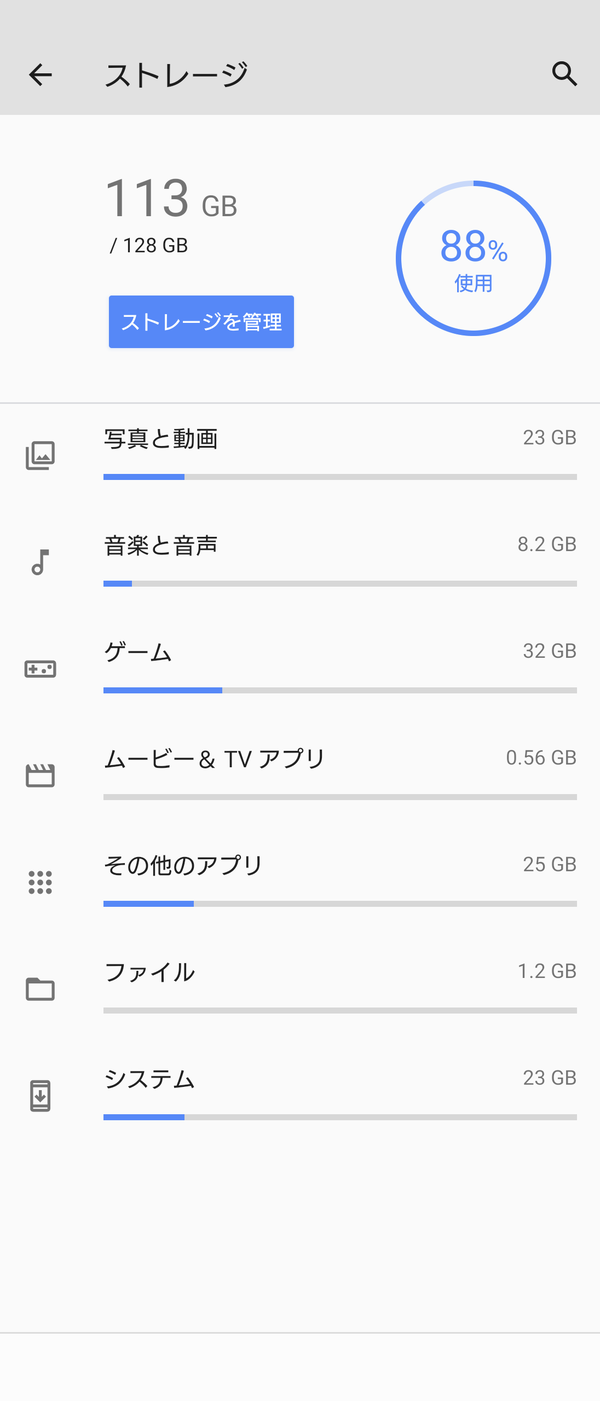
Task: Tap the system download phone icon
Action: (x=40, y=1096)
